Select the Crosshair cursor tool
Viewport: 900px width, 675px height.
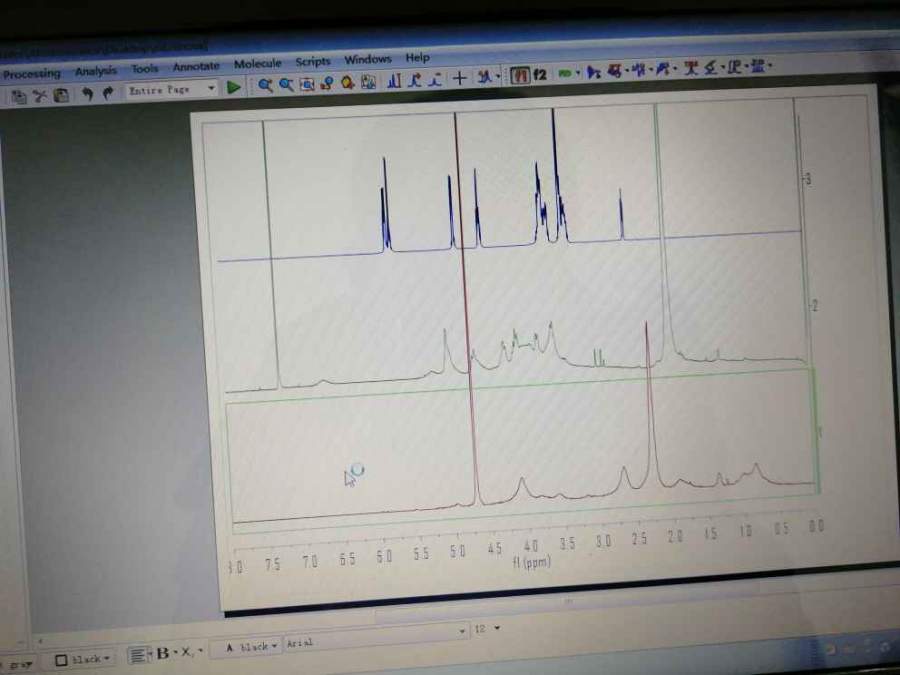click(460, 78)
